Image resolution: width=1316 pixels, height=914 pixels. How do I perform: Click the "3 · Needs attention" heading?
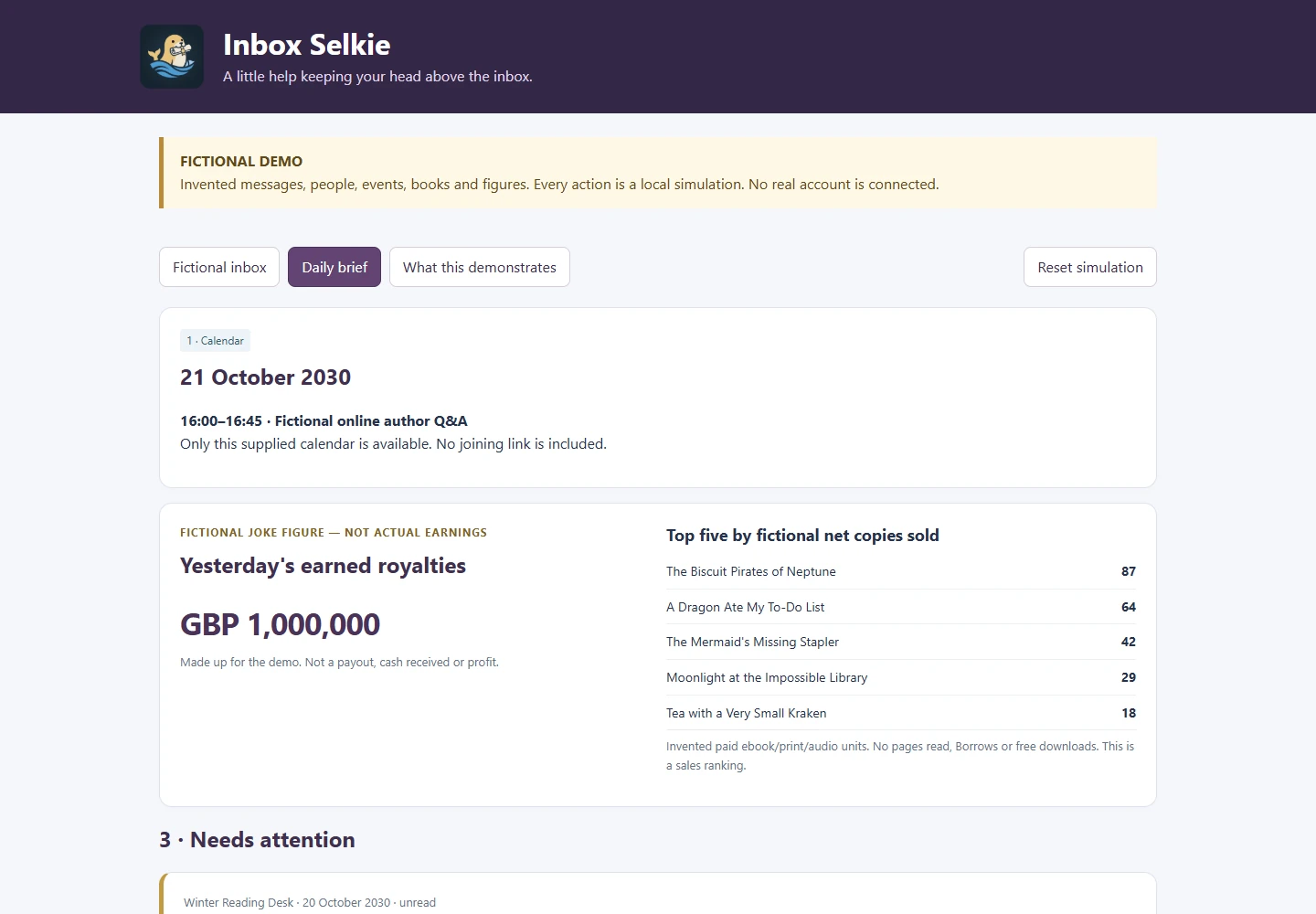click(257, 840)
